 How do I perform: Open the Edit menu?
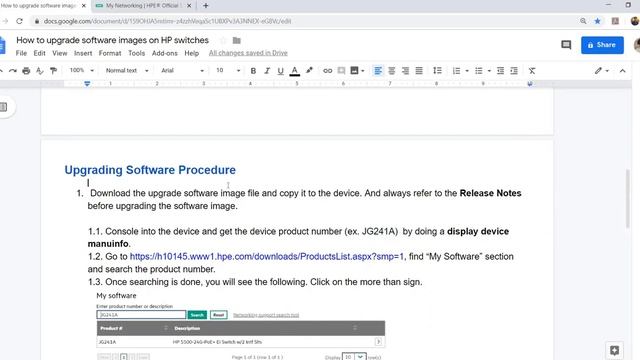(x=39, y=53)
